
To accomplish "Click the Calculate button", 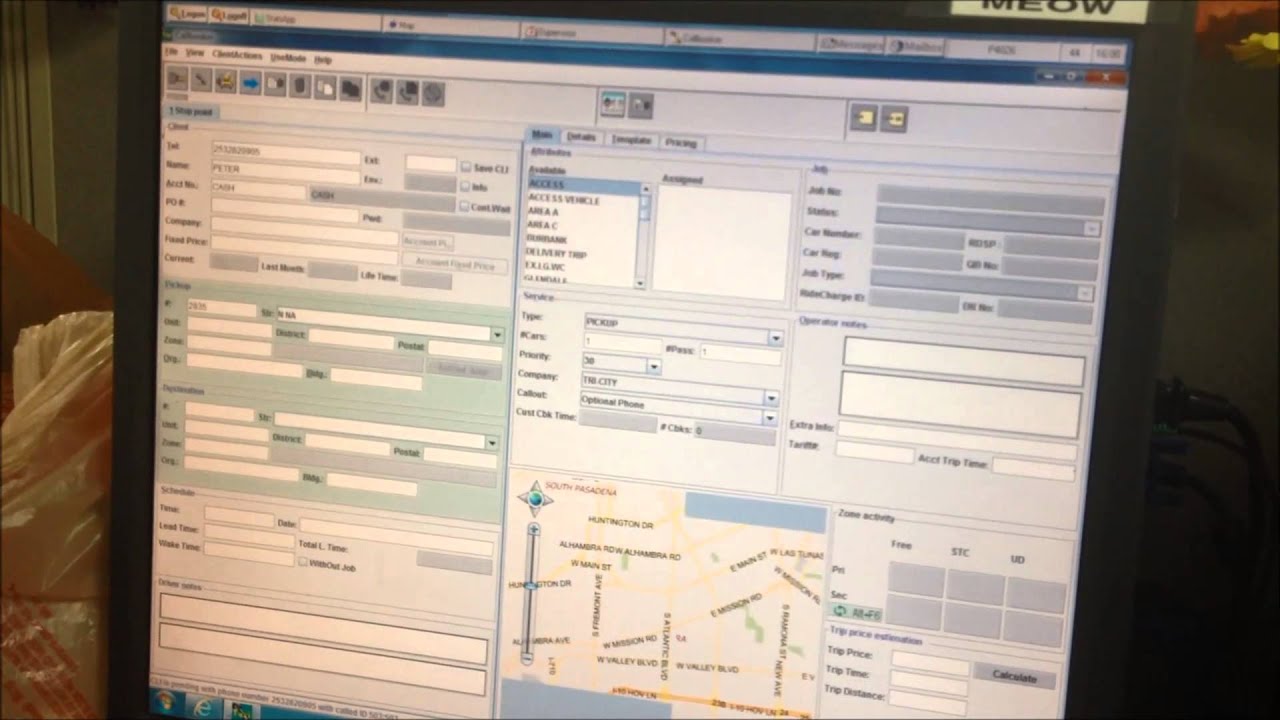I will point(1014,676).
